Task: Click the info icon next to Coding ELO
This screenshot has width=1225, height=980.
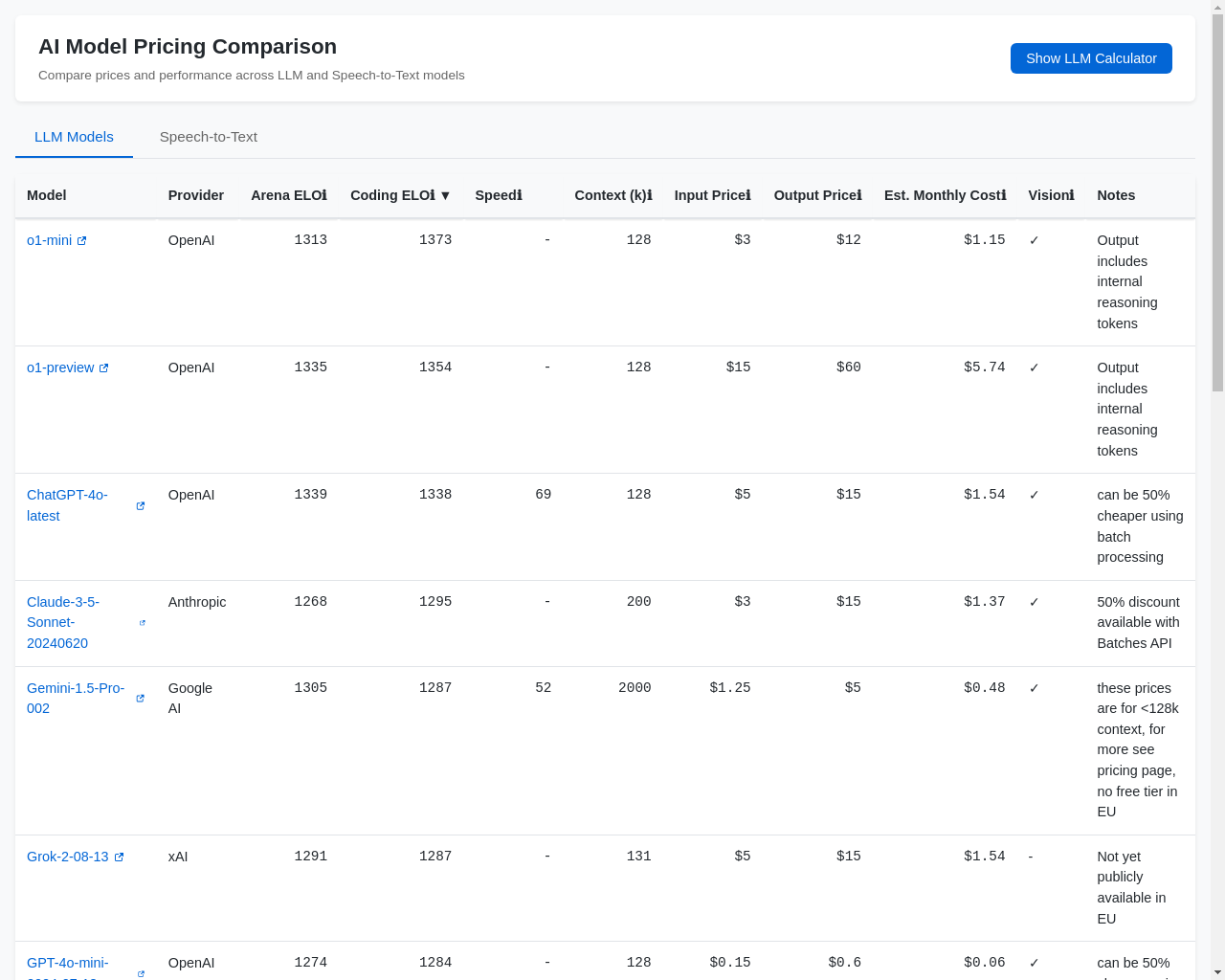Action: coord(432,195)
